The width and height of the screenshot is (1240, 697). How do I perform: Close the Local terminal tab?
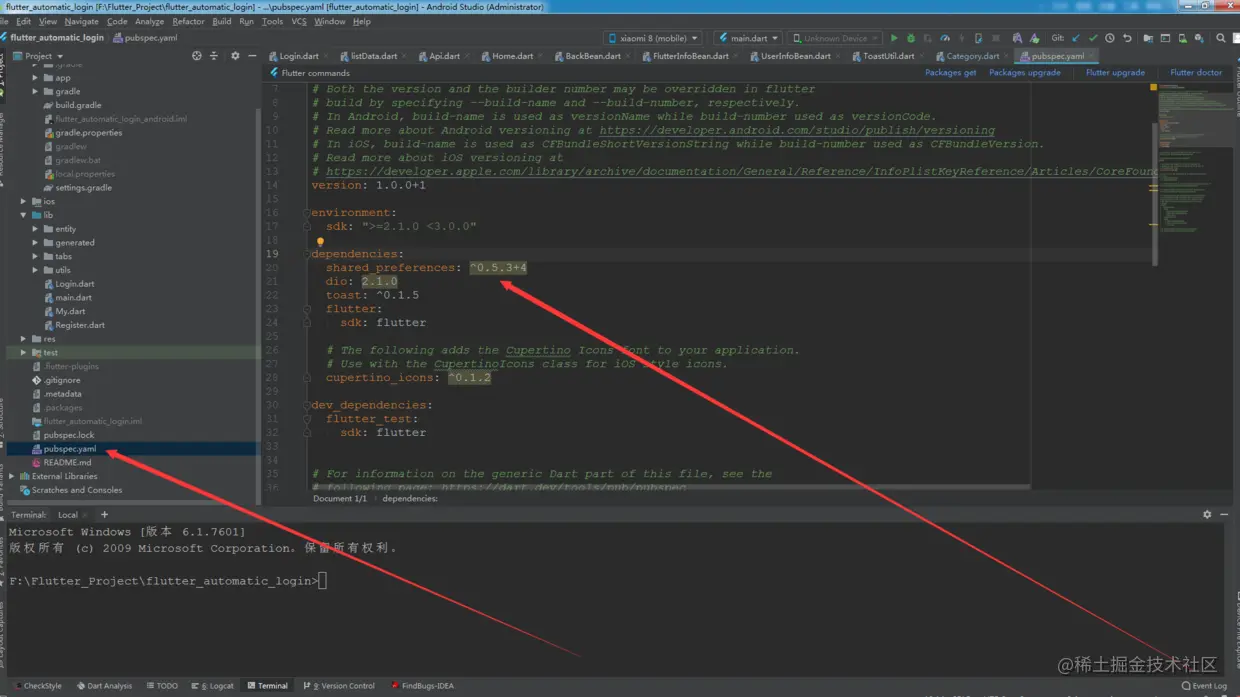pos(85,515)
